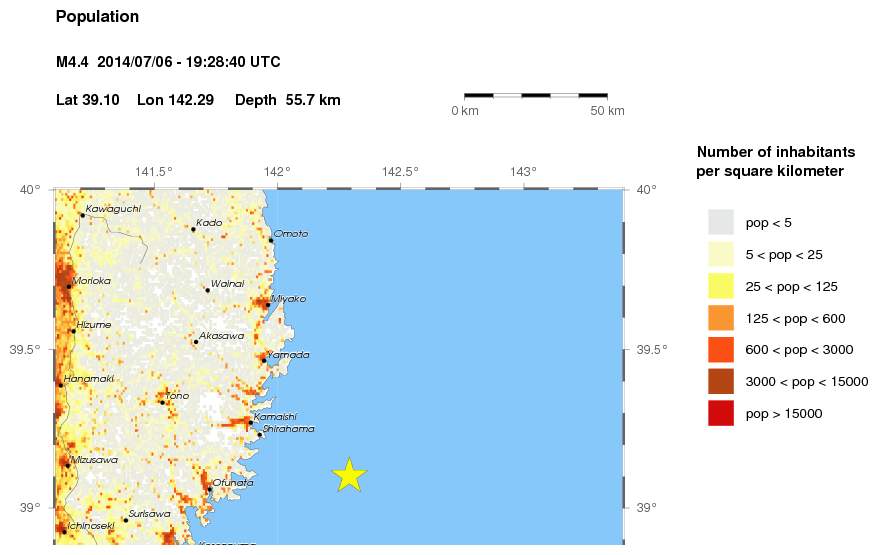This screenshot has width=878, height=555.
Task: Select the '3000 < pop < 15000' swatch
Action: point(721,381)
